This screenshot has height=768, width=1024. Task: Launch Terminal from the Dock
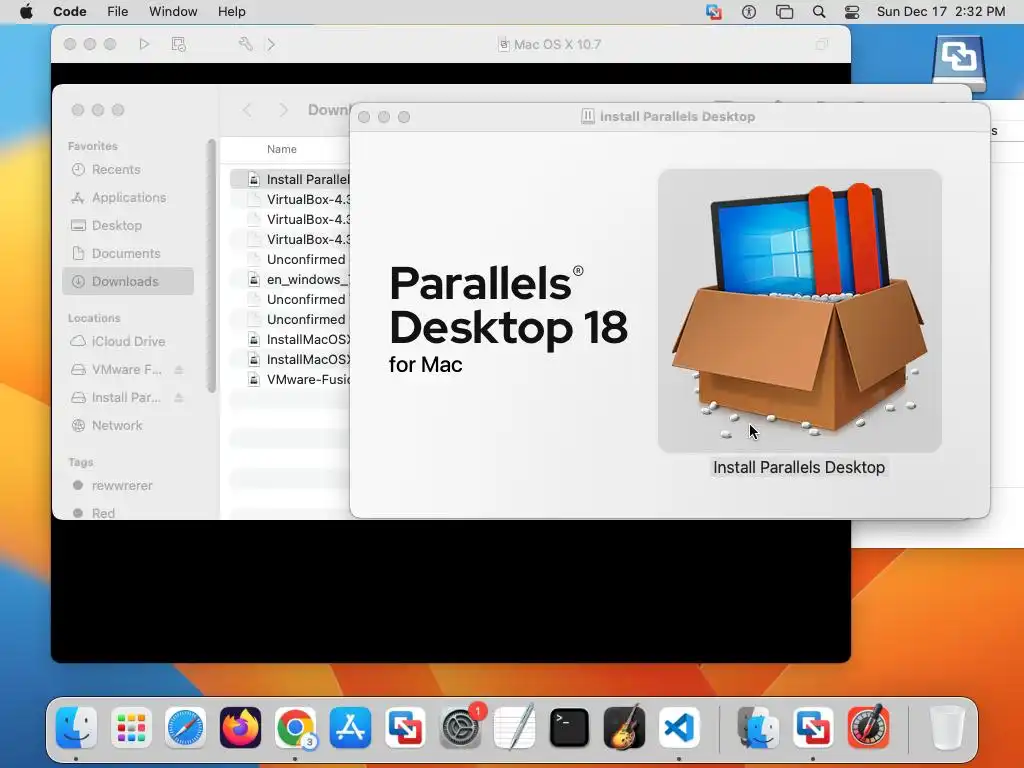point(569,727)
